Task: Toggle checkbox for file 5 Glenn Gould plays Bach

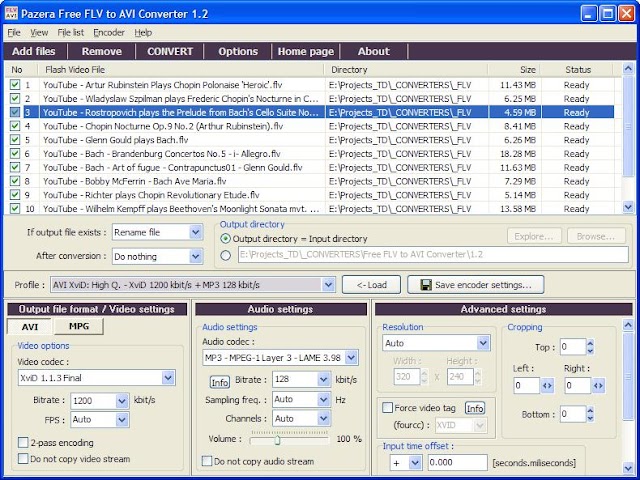Action: click(x=15, y=140)
